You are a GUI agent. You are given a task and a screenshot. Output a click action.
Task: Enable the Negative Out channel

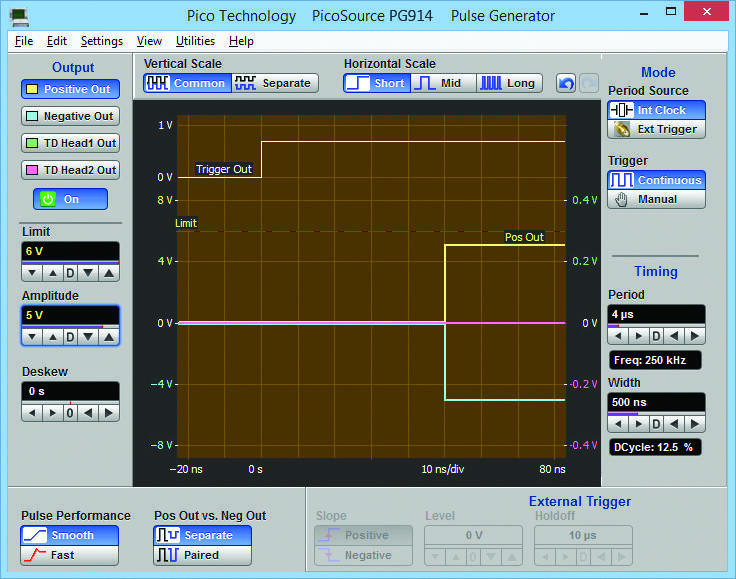click(x=69, y=116)
